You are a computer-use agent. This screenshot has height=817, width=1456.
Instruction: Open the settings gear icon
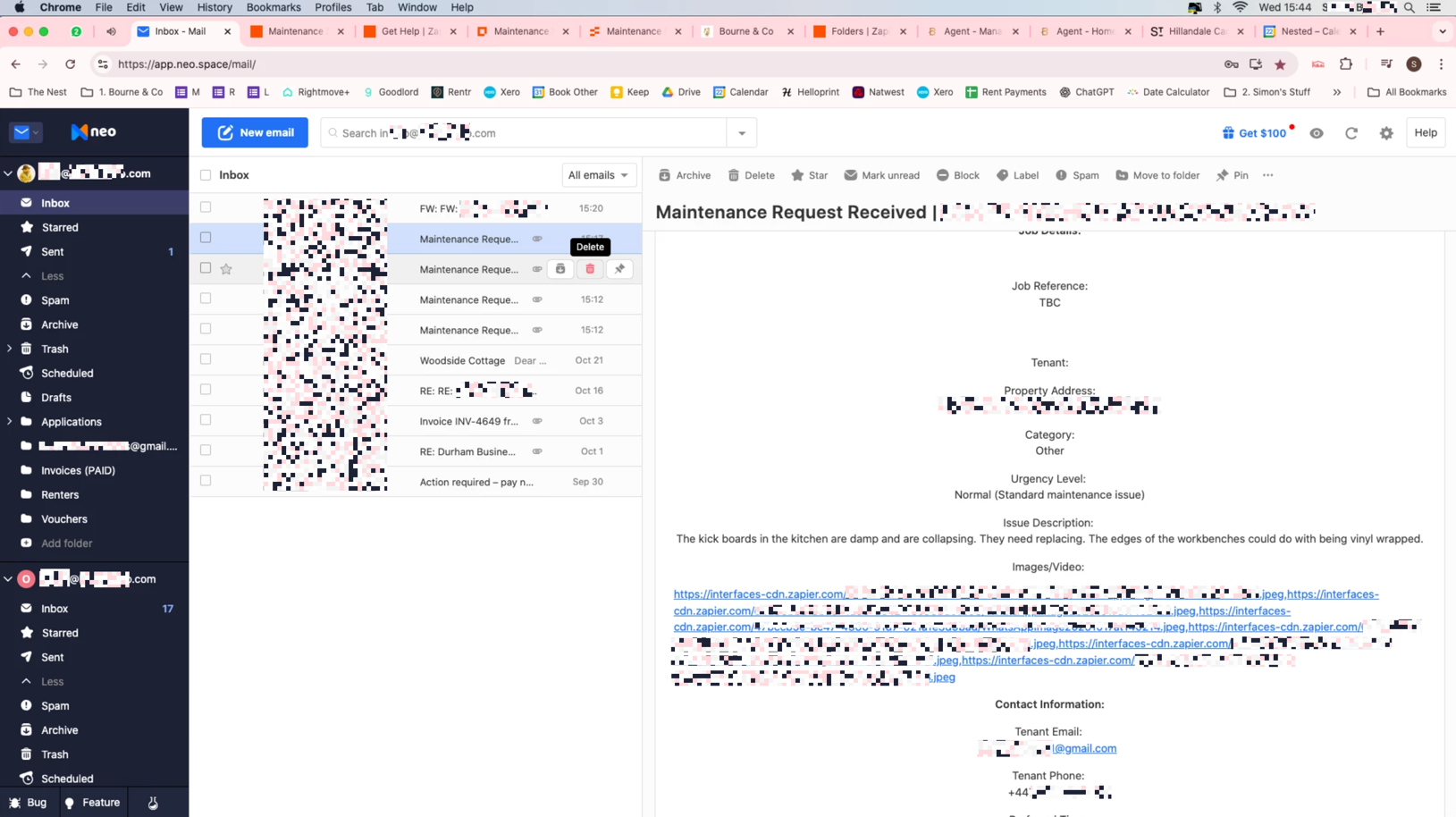[x=1386, y=133]
